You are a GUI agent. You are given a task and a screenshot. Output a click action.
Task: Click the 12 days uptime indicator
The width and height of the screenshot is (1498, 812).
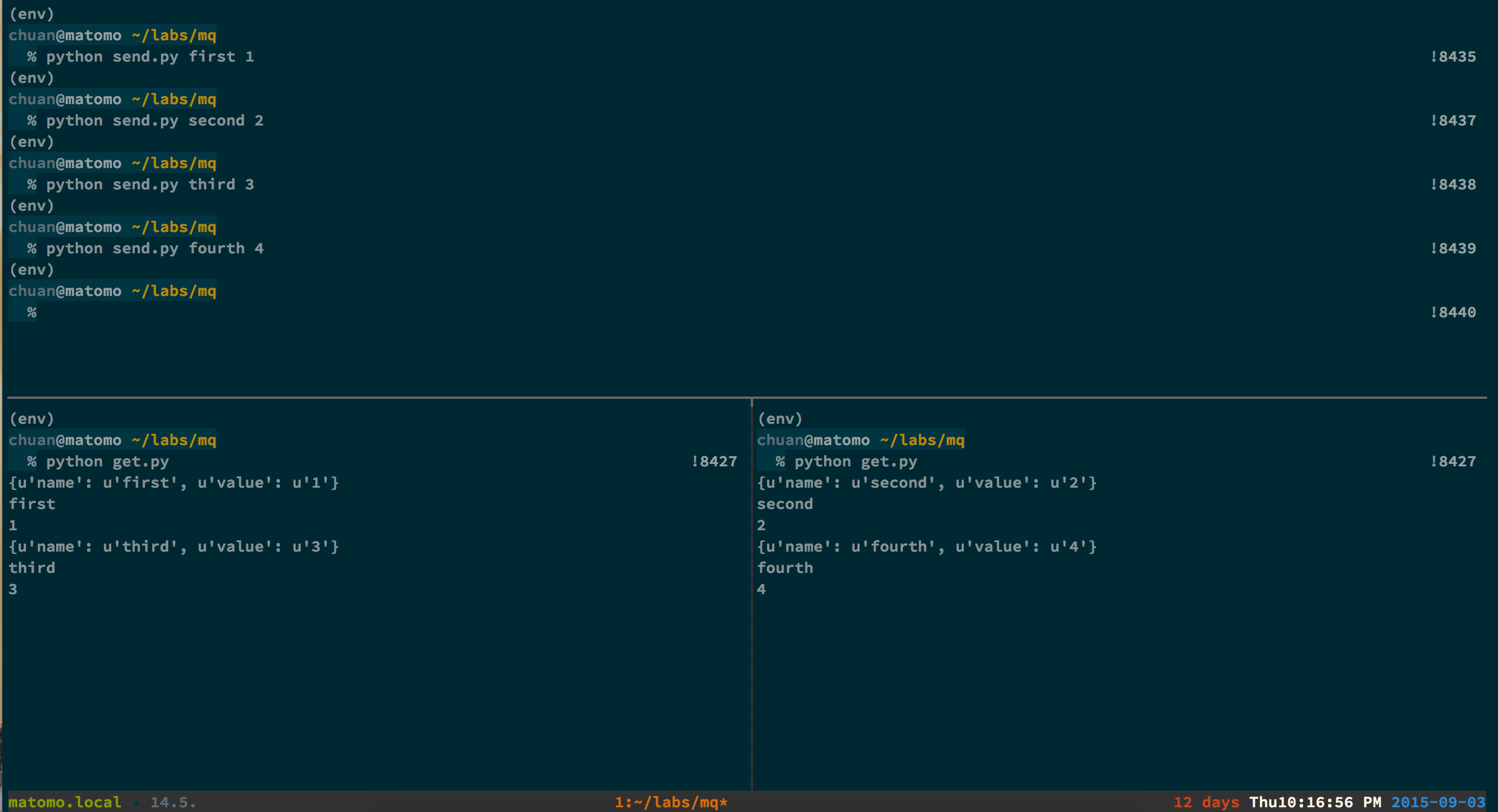[x=1206, y=802]
